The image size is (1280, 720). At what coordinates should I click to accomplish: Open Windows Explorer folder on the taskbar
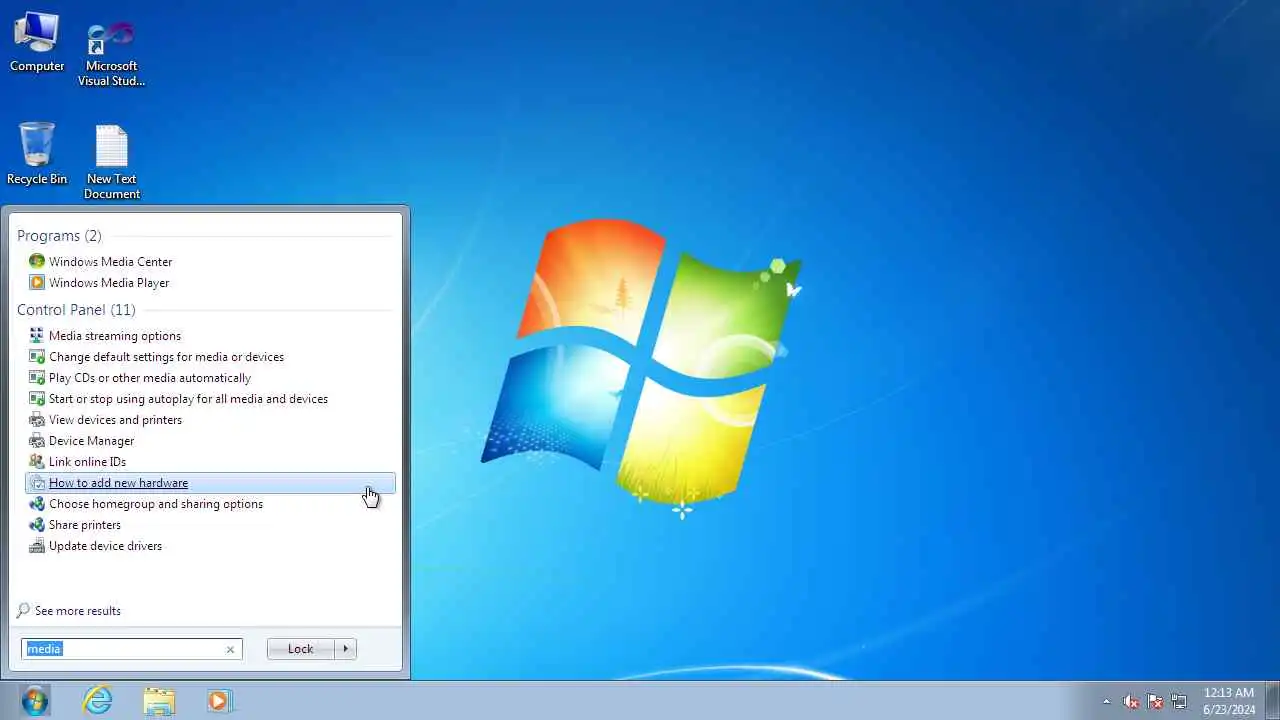pos(159,701)
